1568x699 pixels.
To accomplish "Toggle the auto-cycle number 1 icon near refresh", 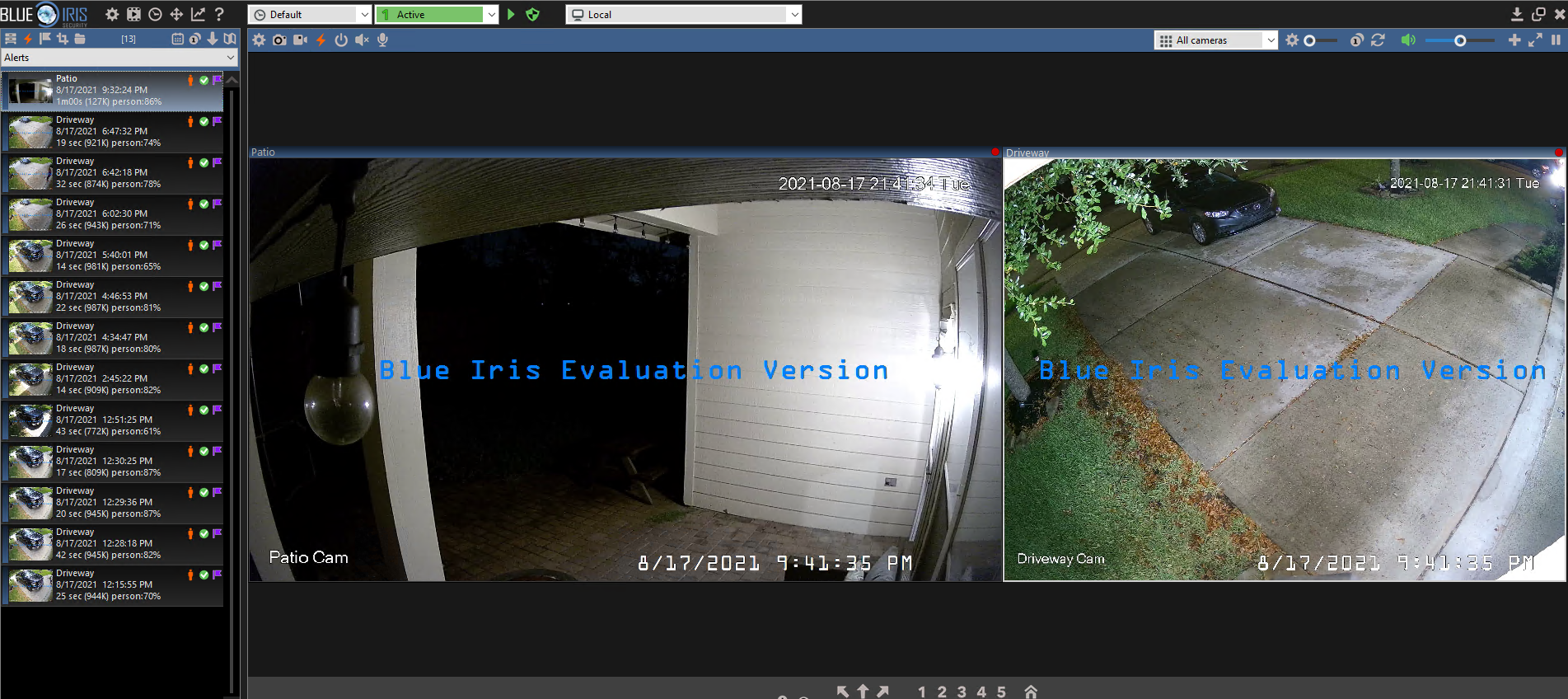I will tap(1356, 40).
